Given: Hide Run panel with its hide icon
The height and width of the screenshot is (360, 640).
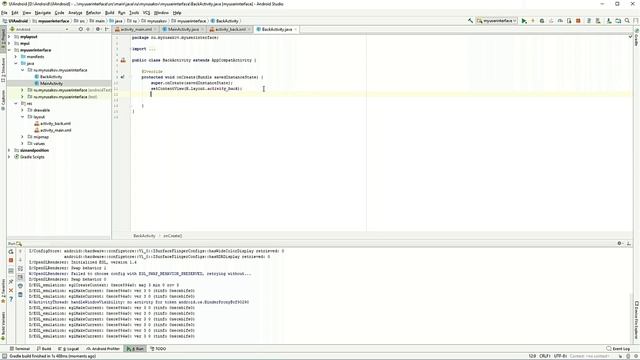Looking at the screenshot, I should coord(629,243).
